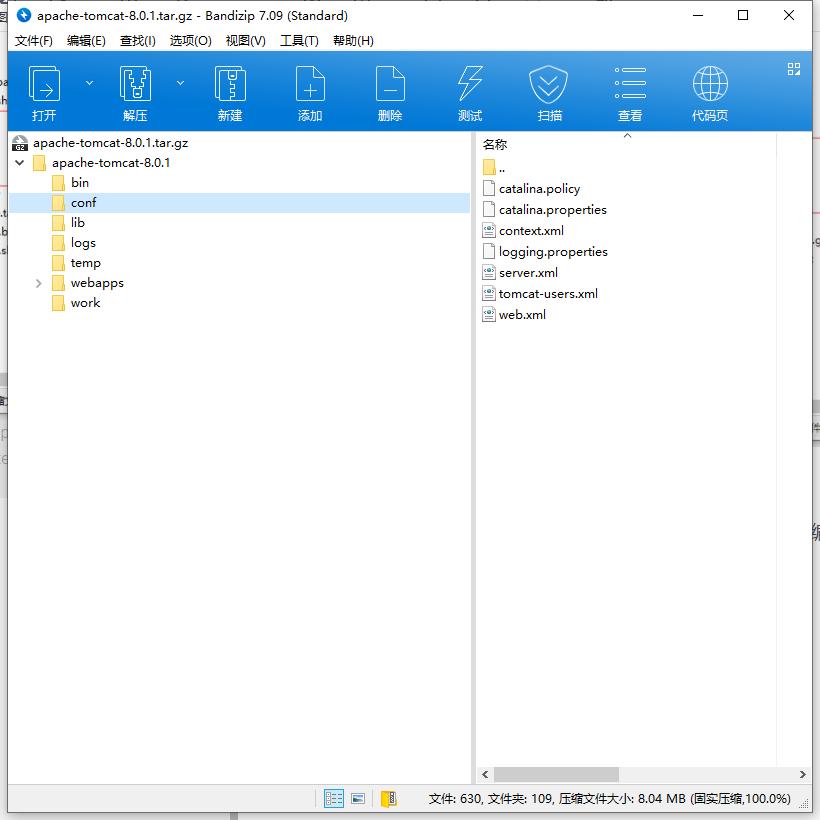This screenshot has height=820, width=820.
Task: Select the webapps folder label in tree
Action: (97, 283)
